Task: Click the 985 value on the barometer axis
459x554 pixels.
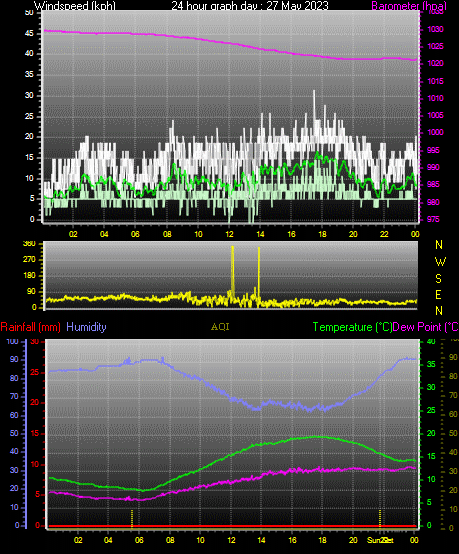Action: [433, 184]
